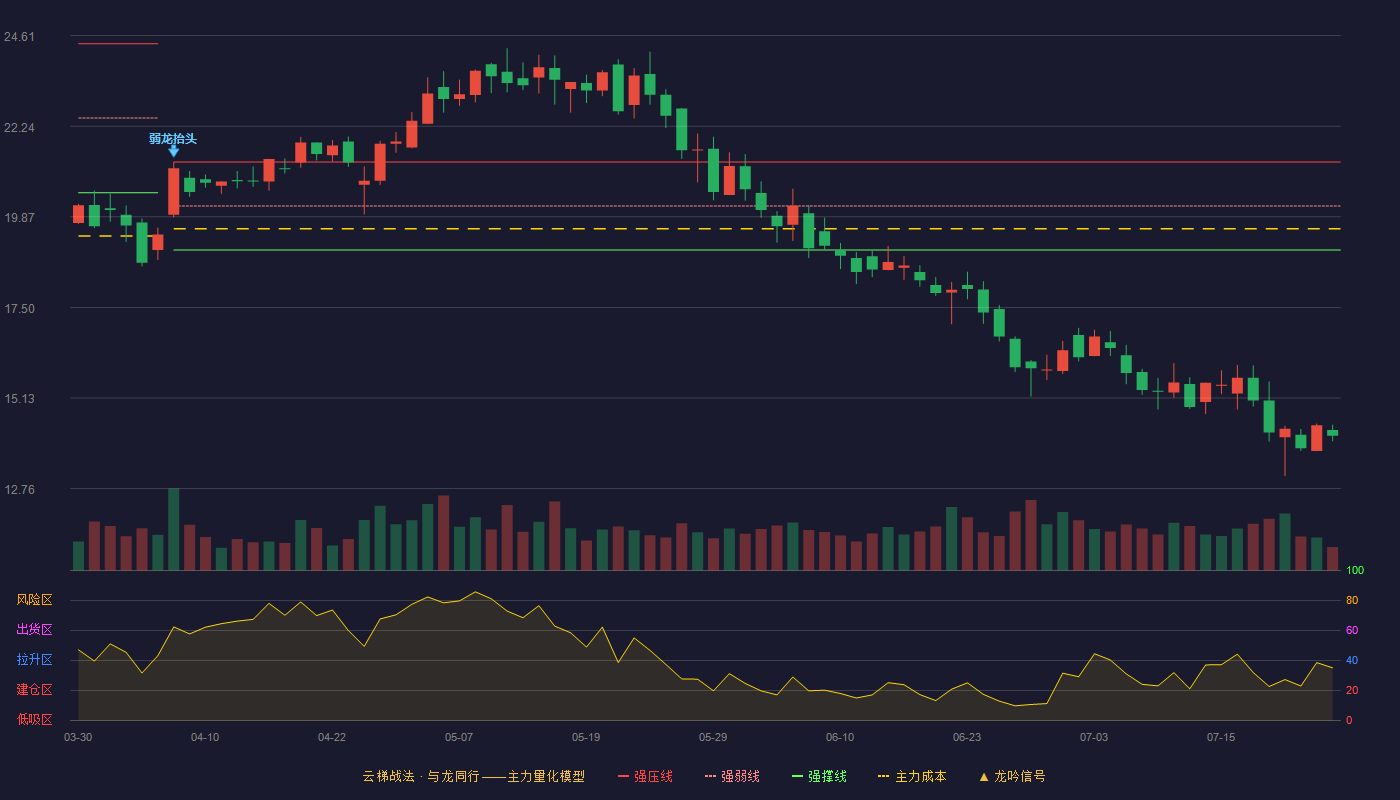Image resolution: width=1400 pixels, height=800 pixels.
Task: Toggle the 强压线 legend series
Action: point(645,776)
